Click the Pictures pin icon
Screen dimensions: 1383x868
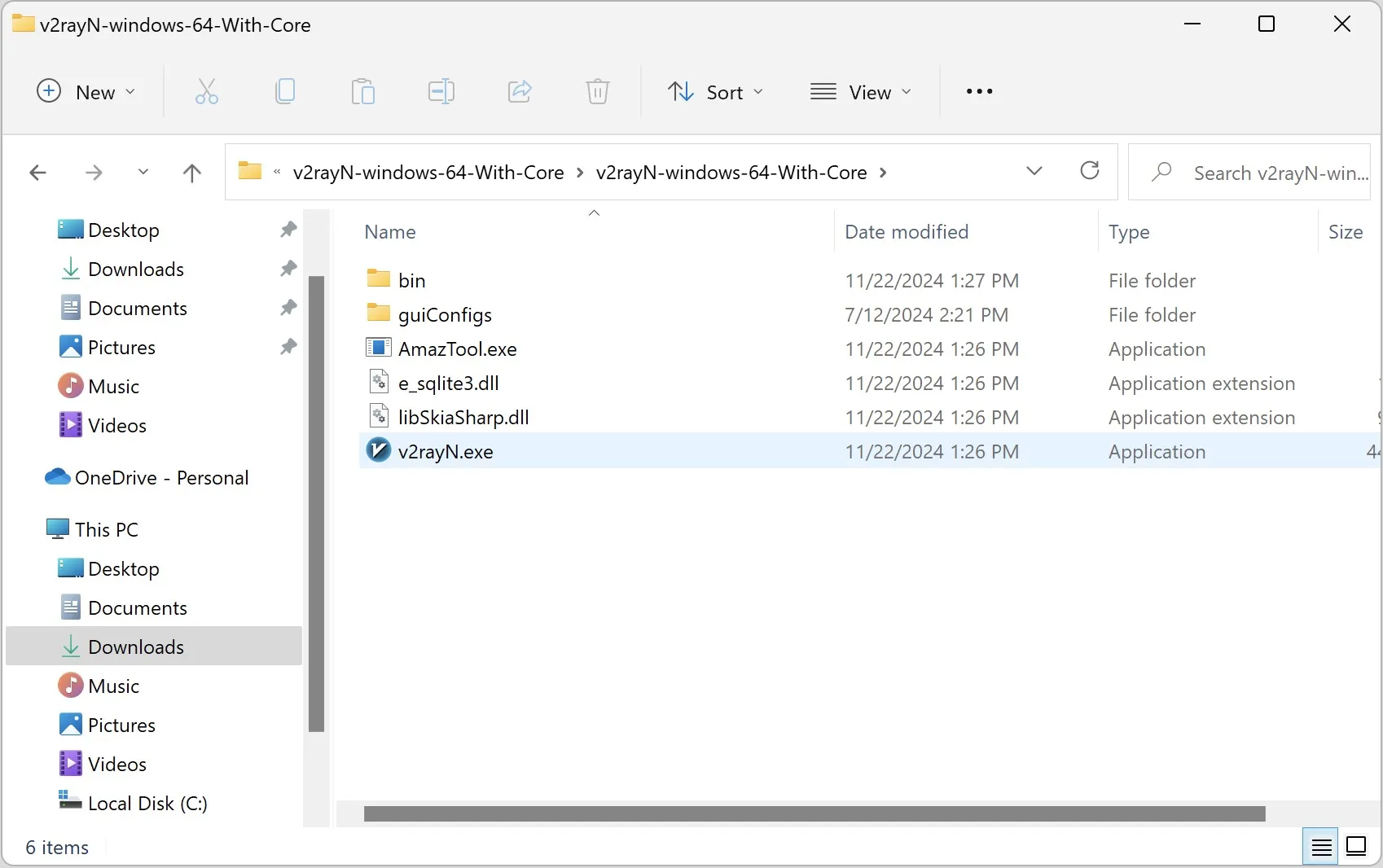(288, 347)
